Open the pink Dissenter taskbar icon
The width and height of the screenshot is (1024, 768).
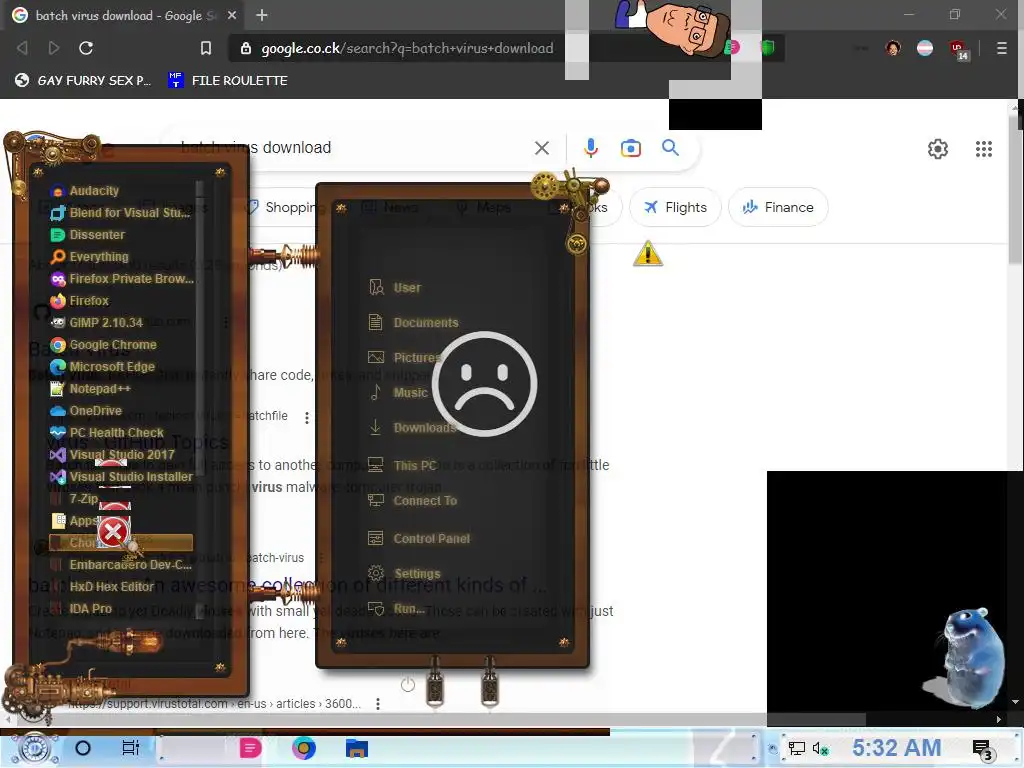point(249,748)
